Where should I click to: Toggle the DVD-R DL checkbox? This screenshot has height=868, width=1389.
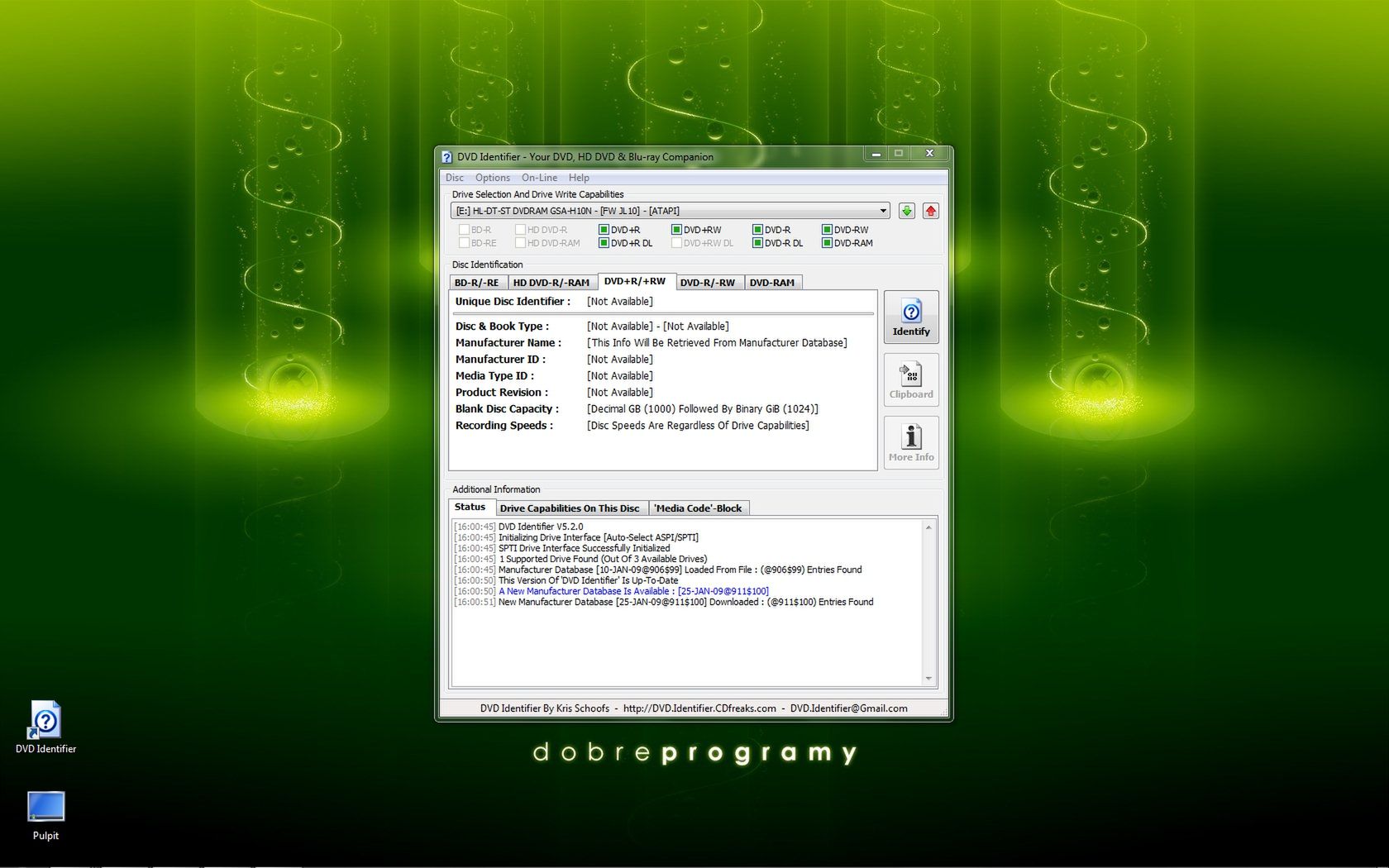click(757, 243)
